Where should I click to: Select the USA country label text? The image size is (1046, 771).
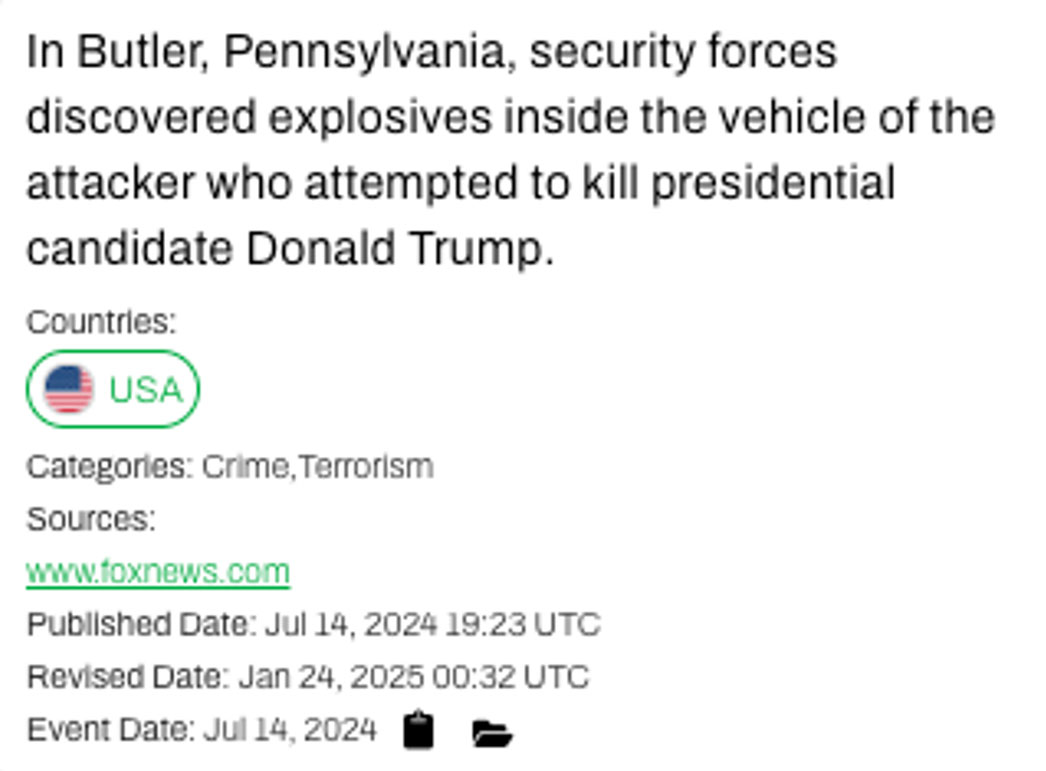pos(146,389)
